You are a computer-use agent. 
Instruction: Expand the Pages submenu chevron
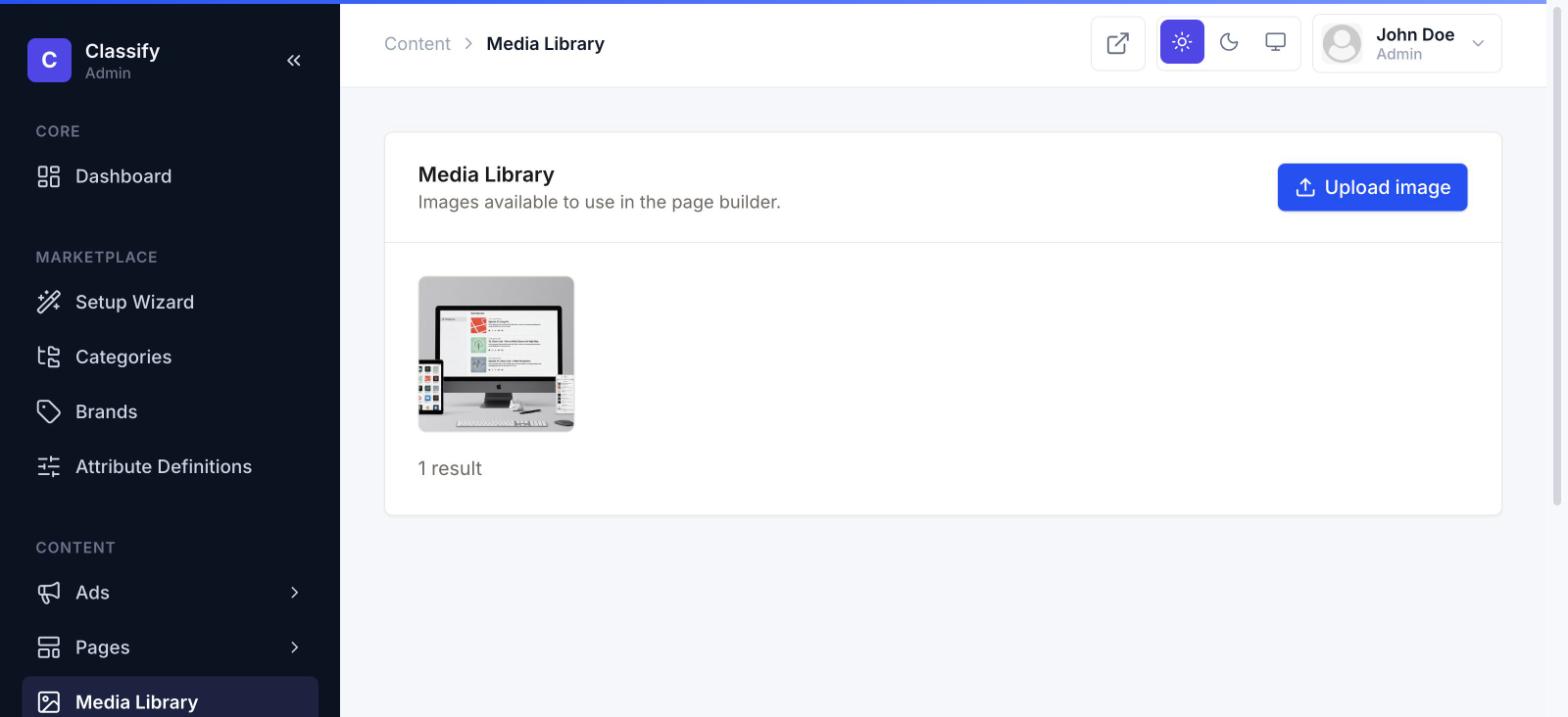(x=294, y=648)
